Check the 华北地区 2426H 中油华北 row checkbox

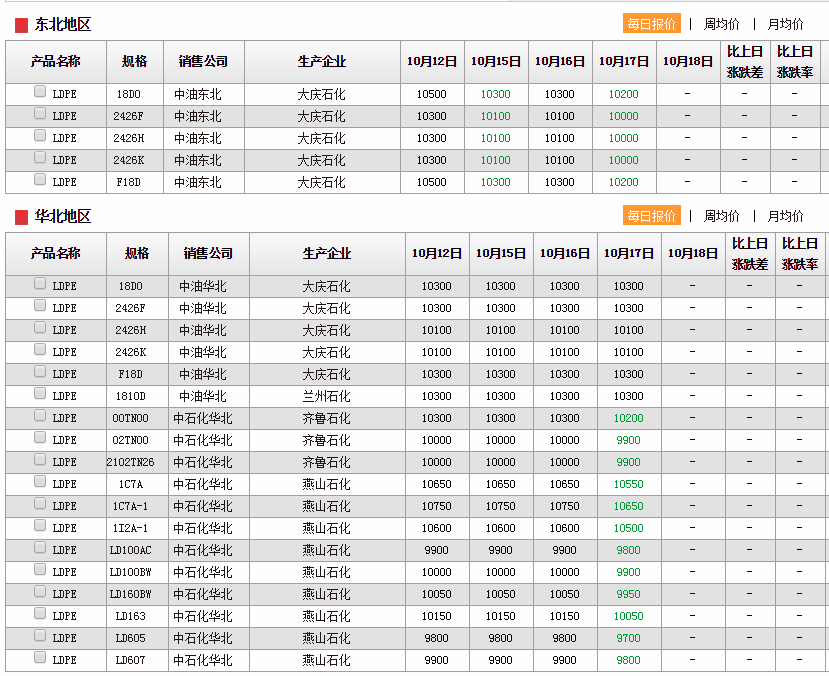coord(40,327)
